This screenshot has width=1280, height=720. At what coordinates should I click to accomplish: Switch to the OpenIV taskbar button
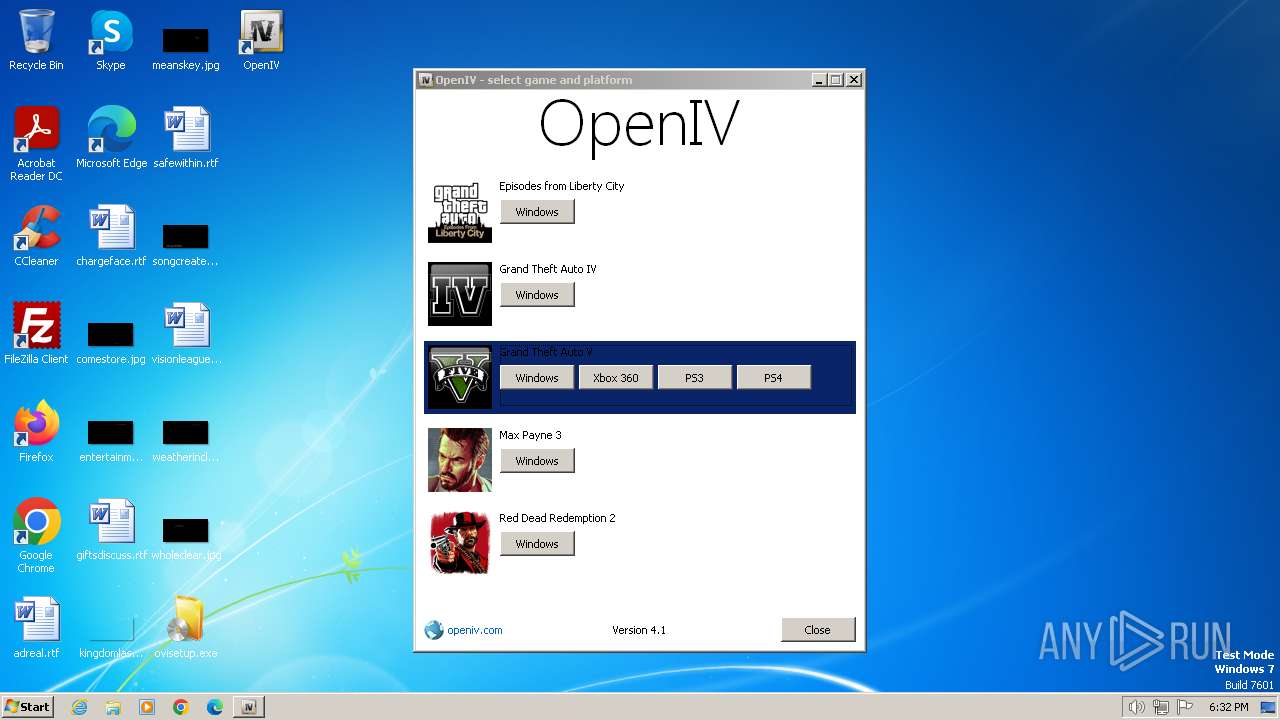[249, 707]
